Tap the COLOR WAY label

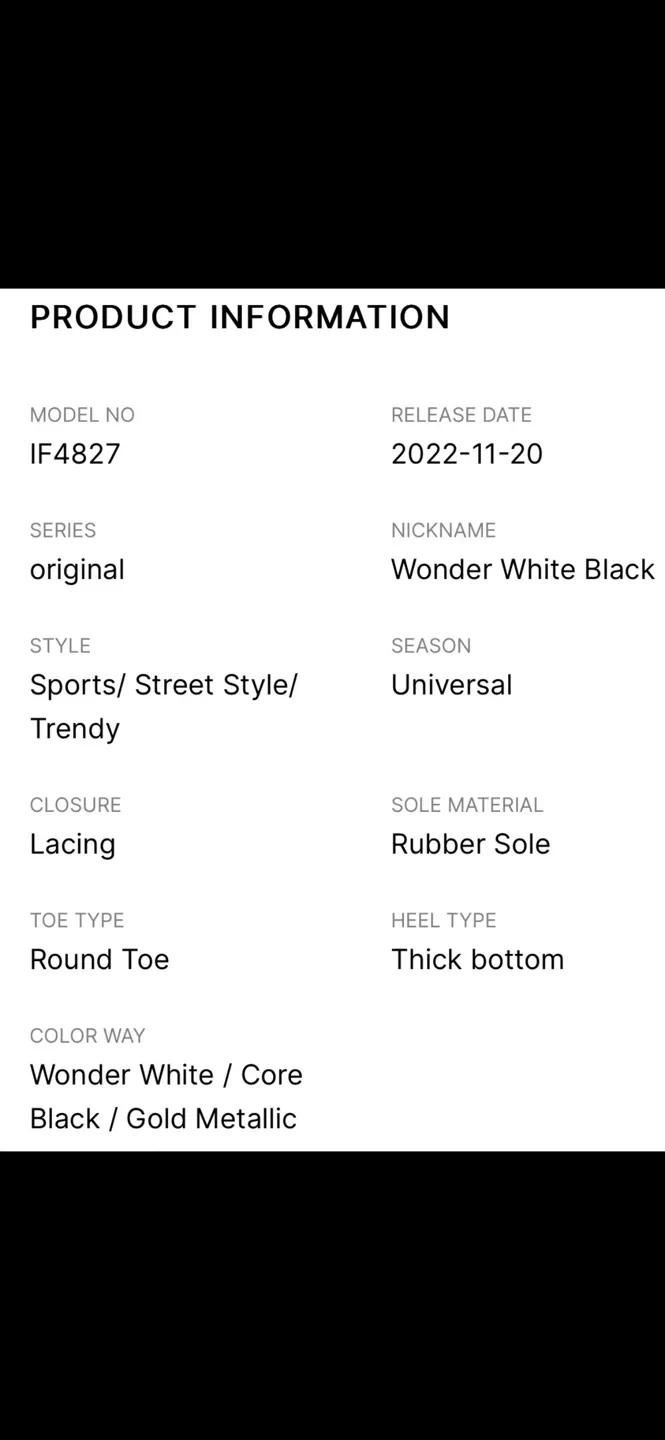click(x=88, y=1036)
